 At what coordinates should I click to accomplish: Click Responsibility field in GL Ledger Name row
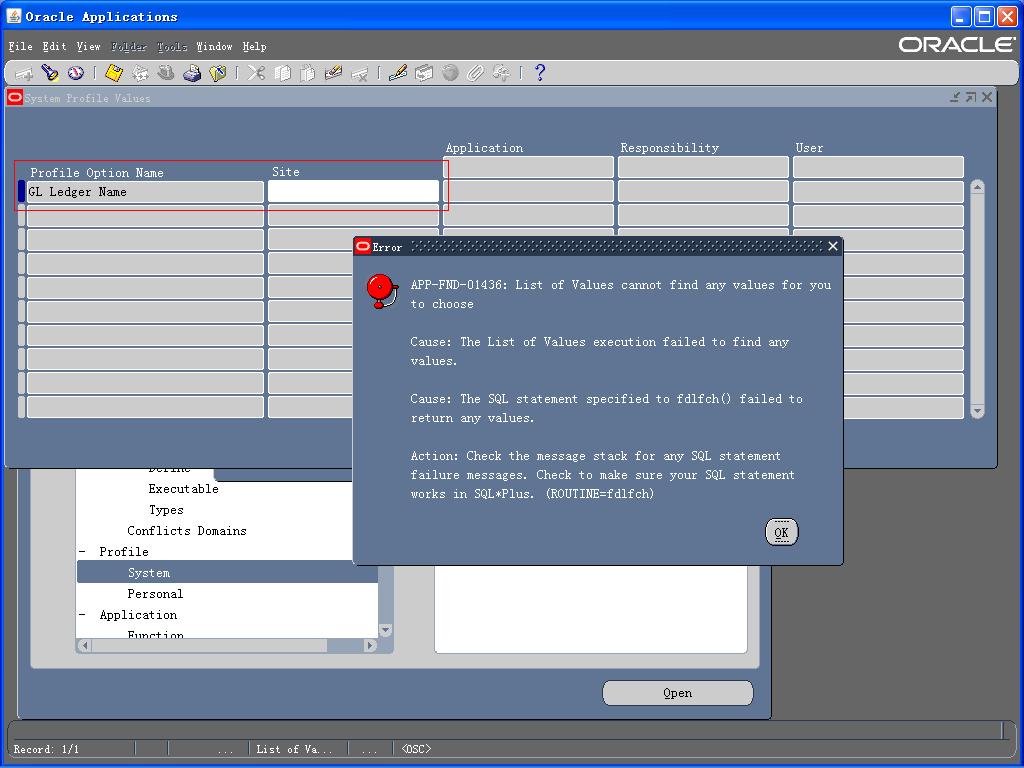click(703, 192)
